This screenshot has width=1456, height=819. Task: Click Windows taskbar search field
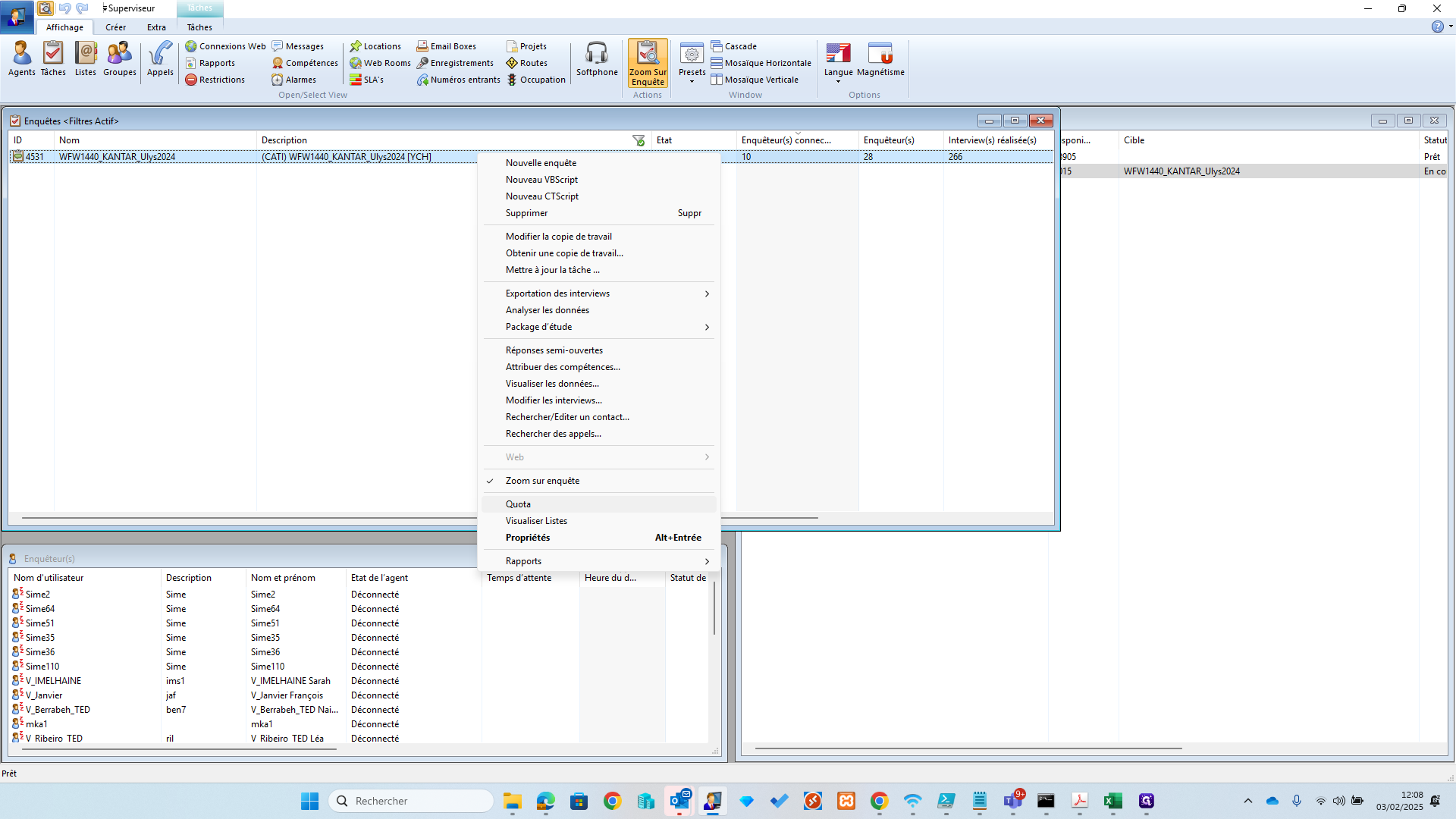click(411, 801)
